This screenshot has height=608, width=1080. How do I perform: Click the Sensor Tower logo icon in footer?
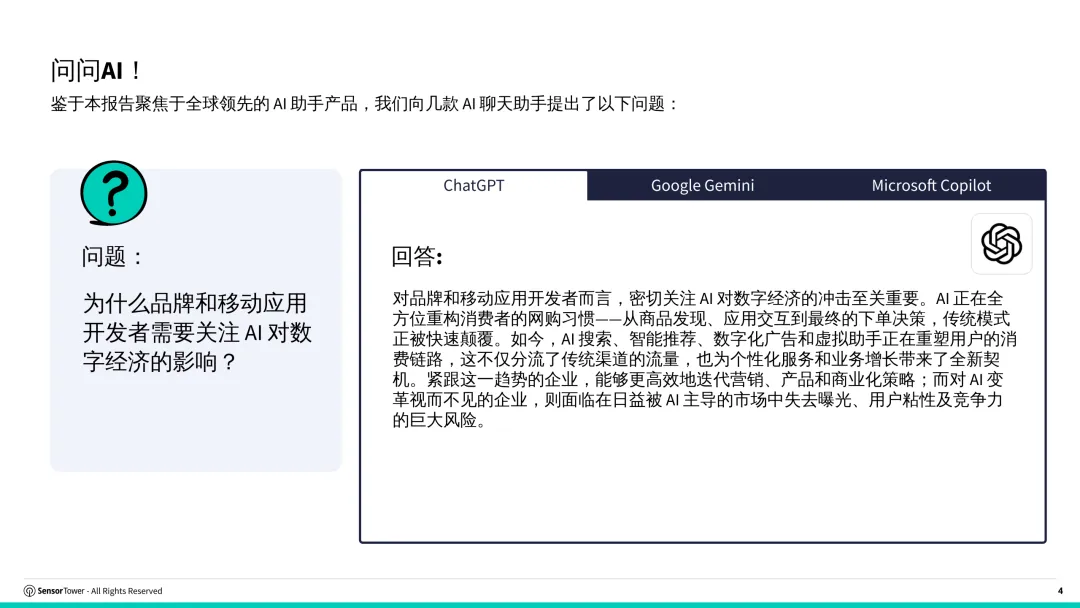pyautogui.click(x=29, y=591)
